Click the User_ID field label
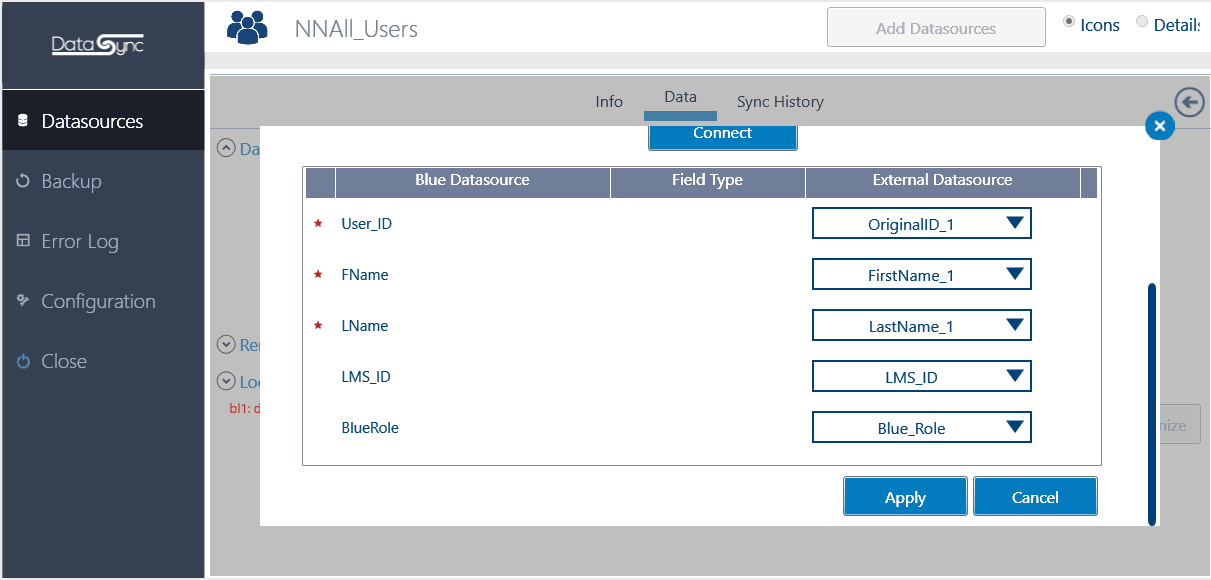Viewport: 1211px width, 580px height. point(367,223)
